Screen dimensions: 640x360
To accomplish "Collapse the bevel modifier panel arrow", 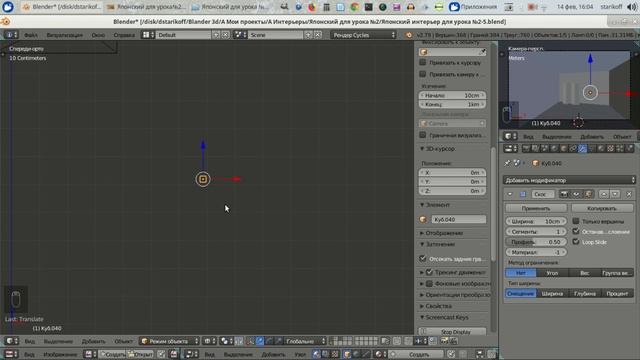I will (510, 194).
